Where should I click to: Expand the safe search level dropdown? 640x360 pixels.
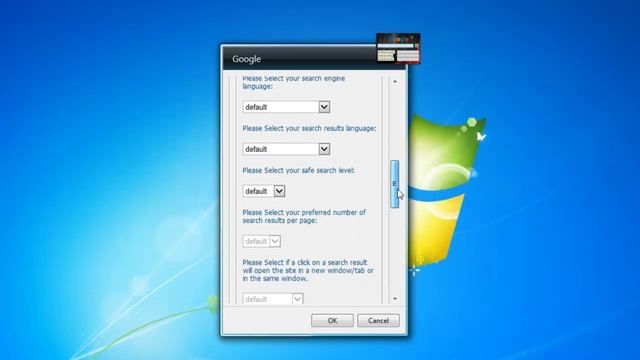click(264, 191)
